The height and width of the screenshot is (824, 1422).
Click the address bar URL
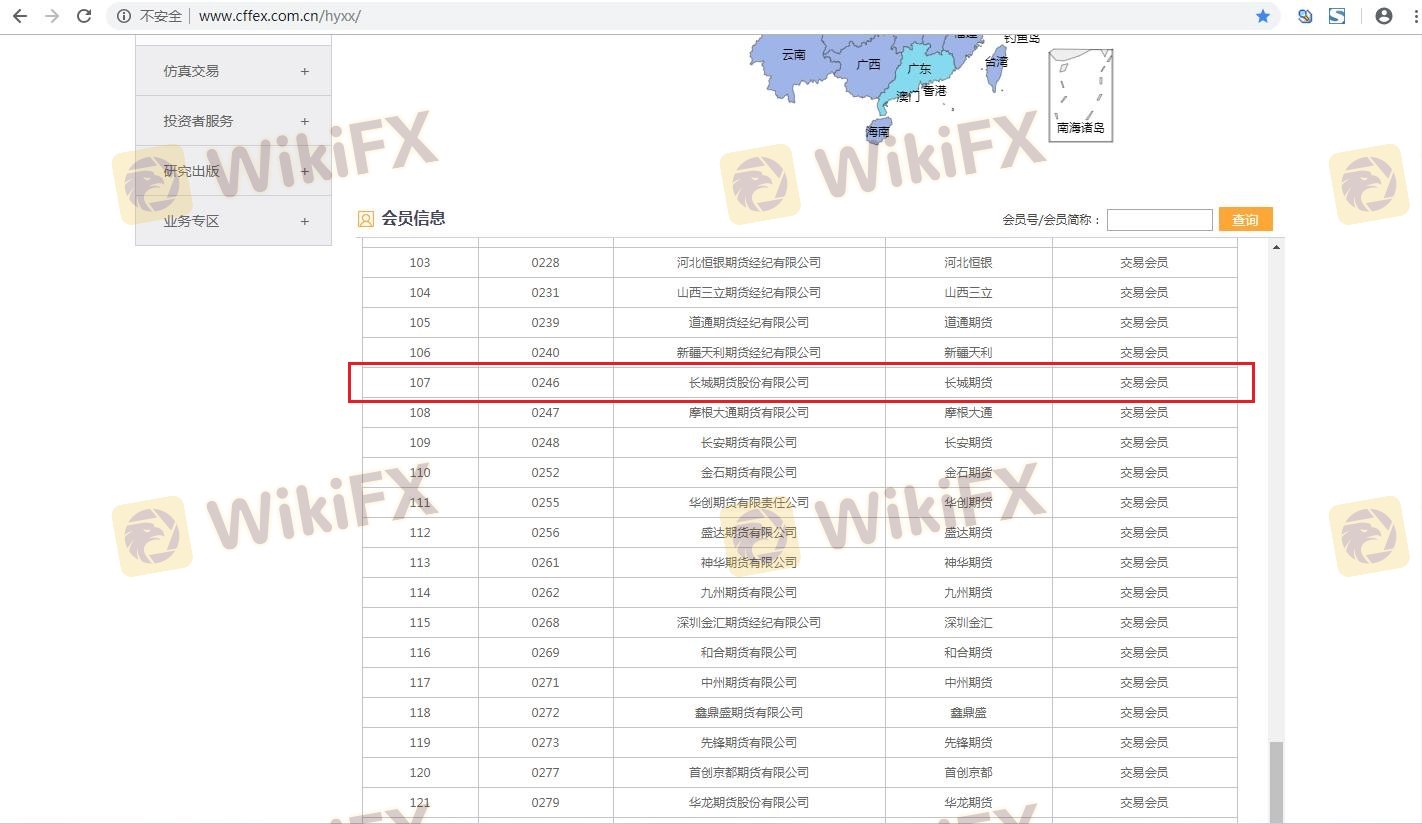(x=280, y=16)
